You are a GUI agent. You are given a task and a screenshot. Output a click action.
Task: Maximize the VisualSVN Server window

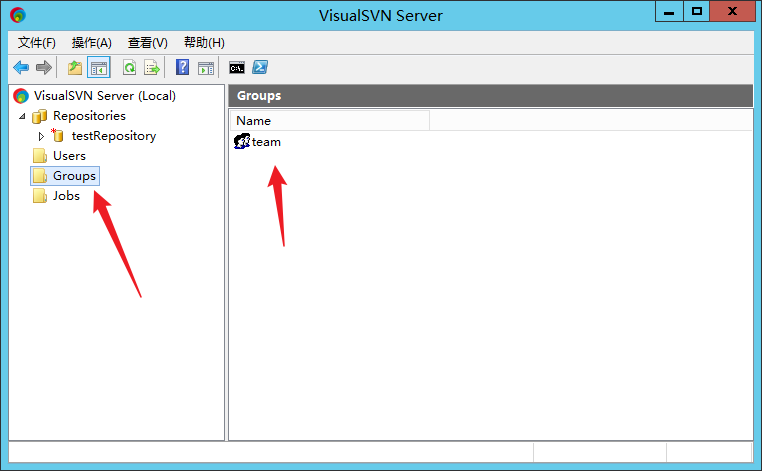697,12
